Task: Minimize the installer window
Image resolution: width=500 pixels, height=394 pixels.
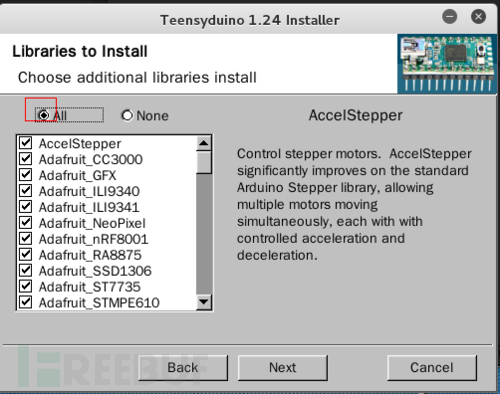Action: pos(449,16)
